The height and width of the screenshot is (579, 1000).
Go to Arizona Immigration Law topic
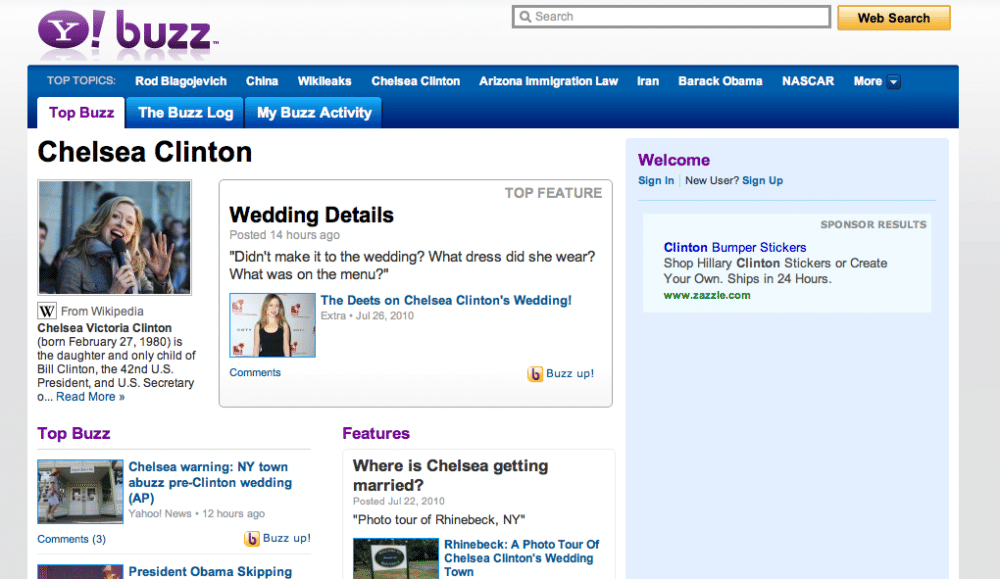(x=548, y=82)
